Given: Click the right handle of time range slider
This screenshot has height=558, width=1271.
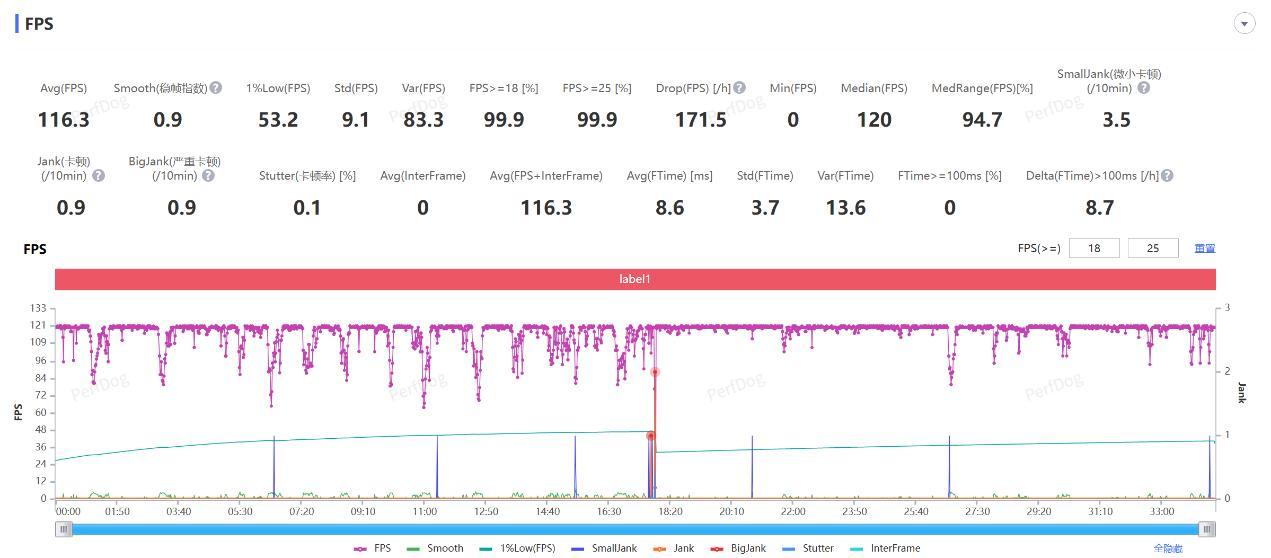Looking at the screenshot, I should (x=1208, y=530).
